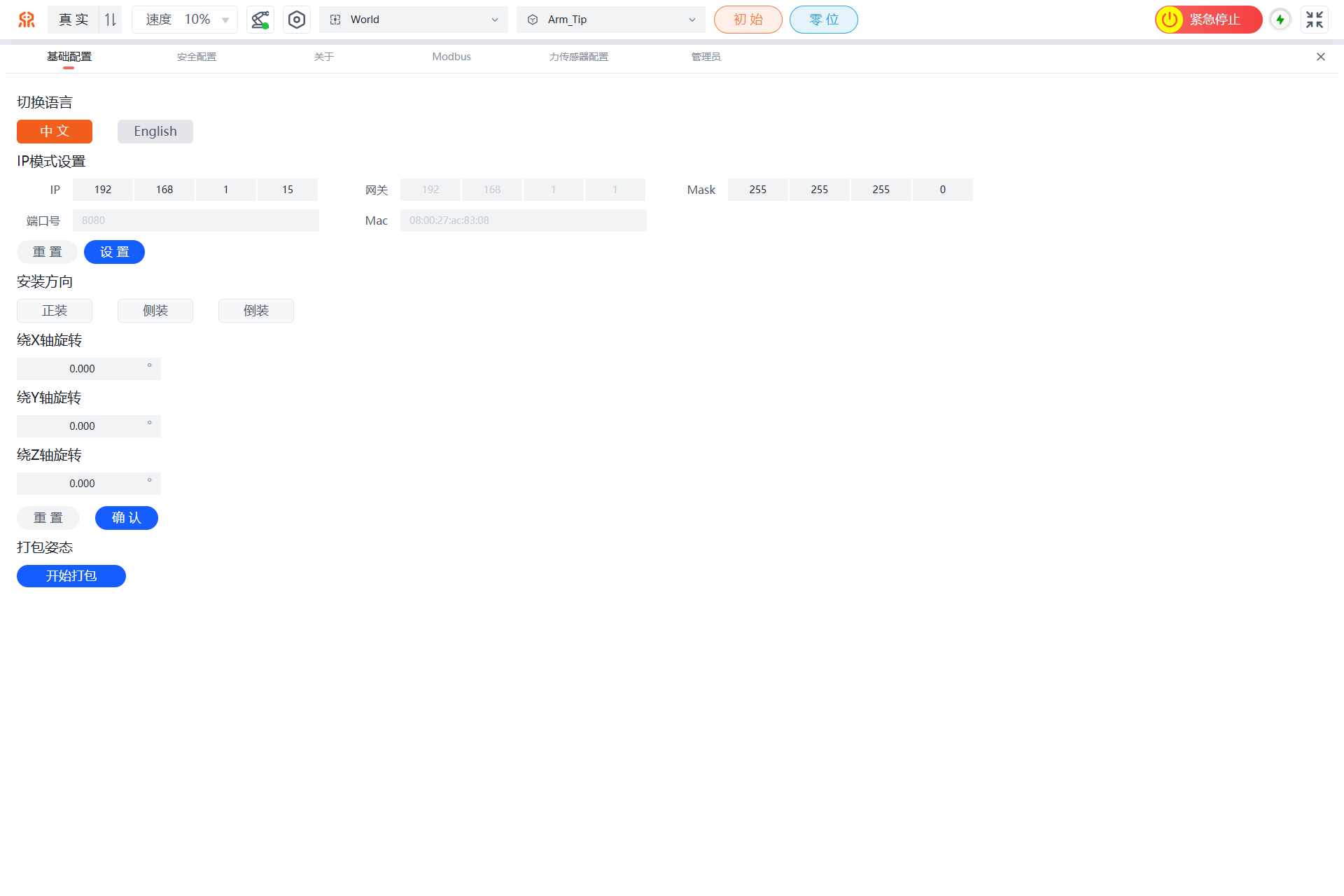Select 正装 installation direction
1344x896 pixels.
coord(55,311)
